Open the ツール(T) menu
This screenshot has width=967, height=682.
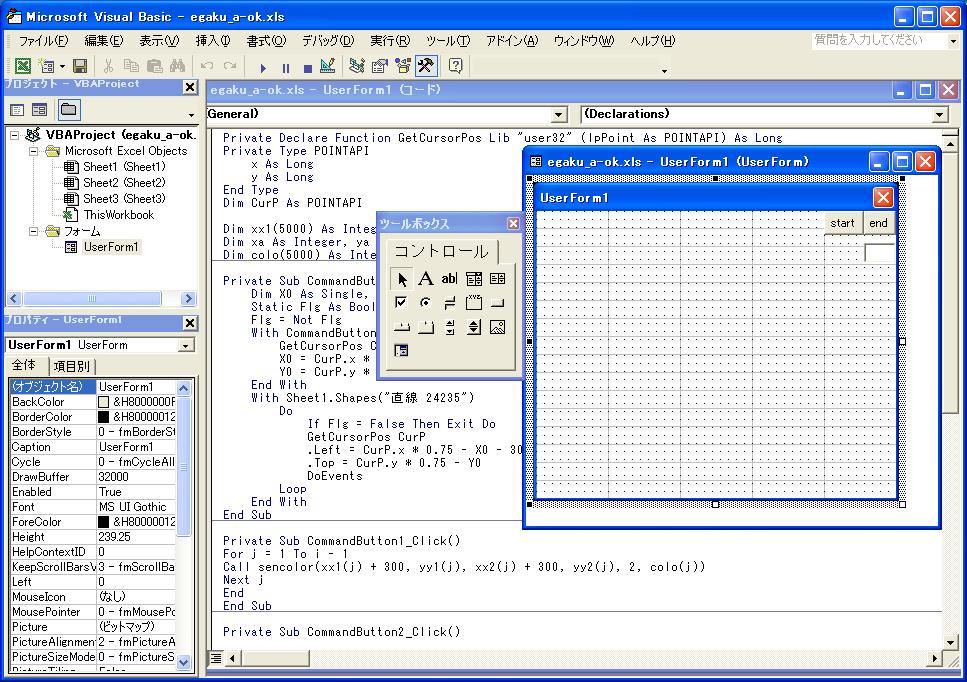click(x=448, y=41)
